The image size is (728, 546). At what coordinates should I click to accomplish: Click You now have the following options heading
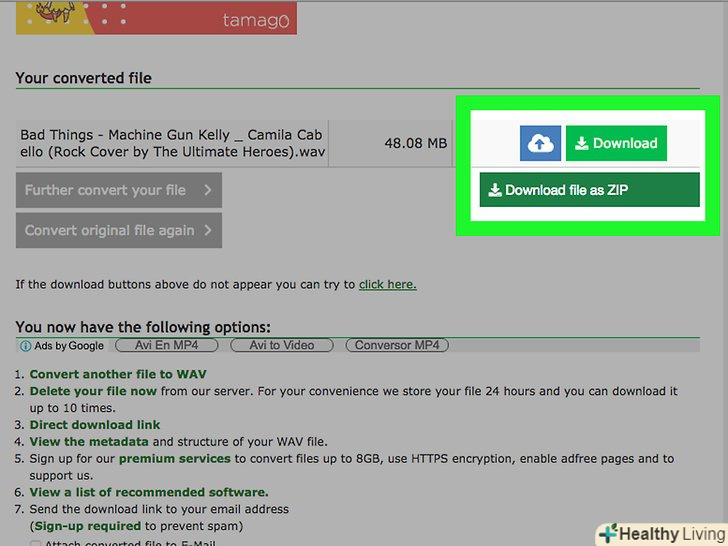pyautogui.click(x=143, y=327)
